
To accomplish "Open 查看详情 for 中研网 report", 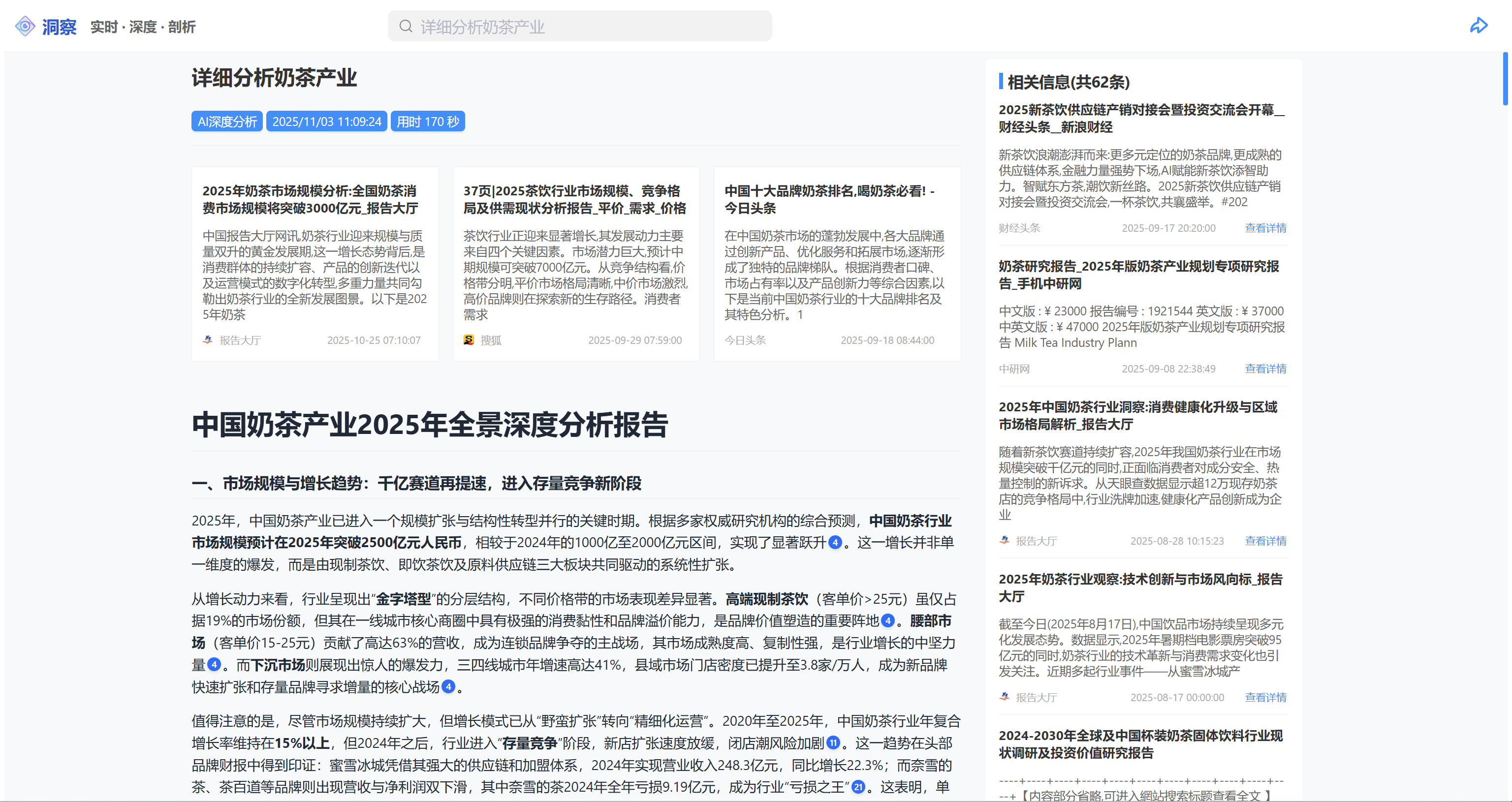I will click(1265, 369).
